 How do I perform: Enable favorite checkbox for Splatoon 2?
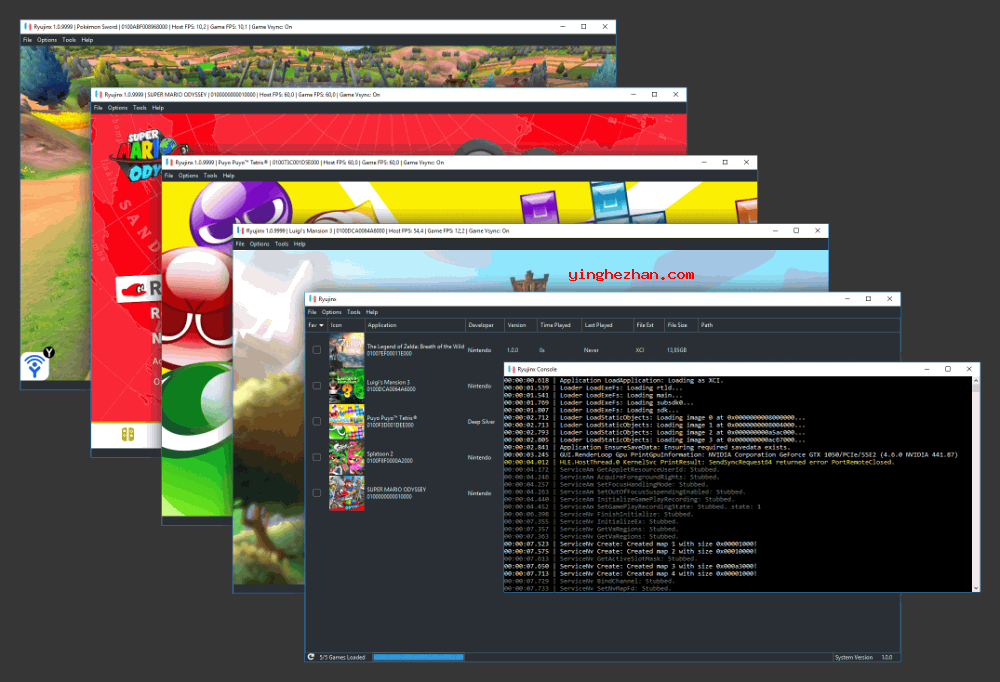point(316,457)
